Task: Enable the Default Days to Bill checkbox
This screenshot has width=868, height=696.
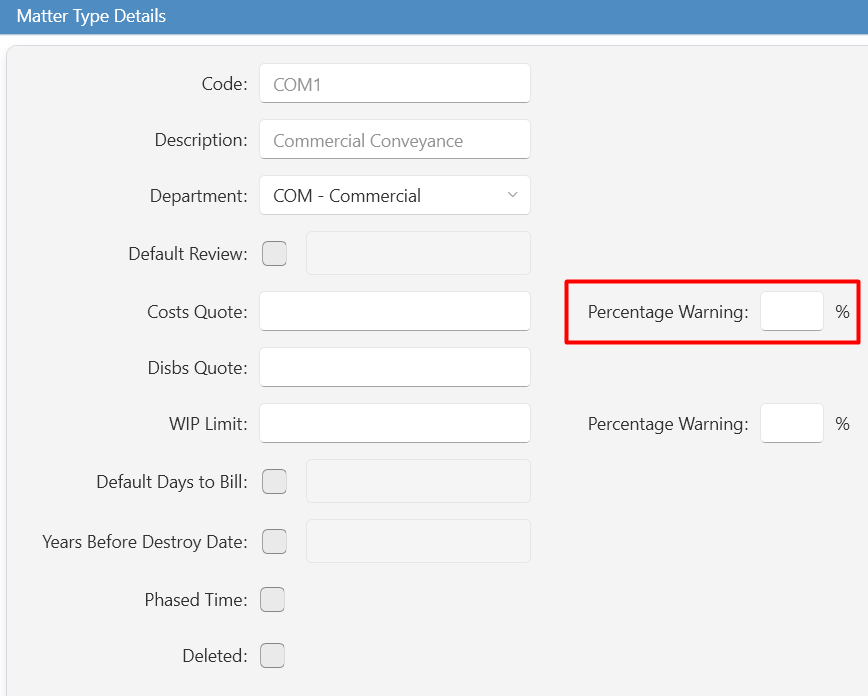Action: pos(275,482)
